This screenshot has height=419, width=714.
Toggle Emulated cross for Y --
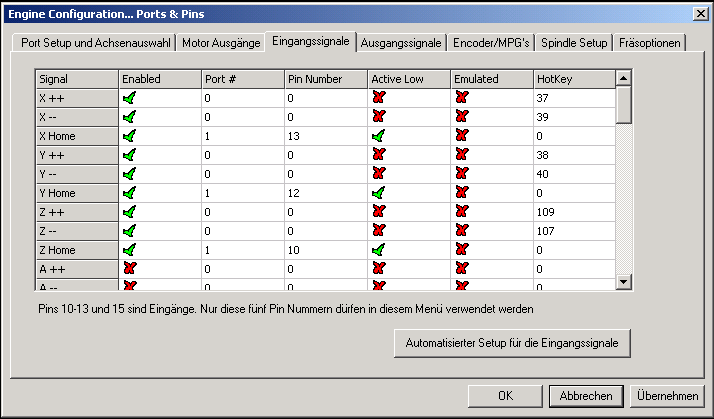[x=462, y=173]
